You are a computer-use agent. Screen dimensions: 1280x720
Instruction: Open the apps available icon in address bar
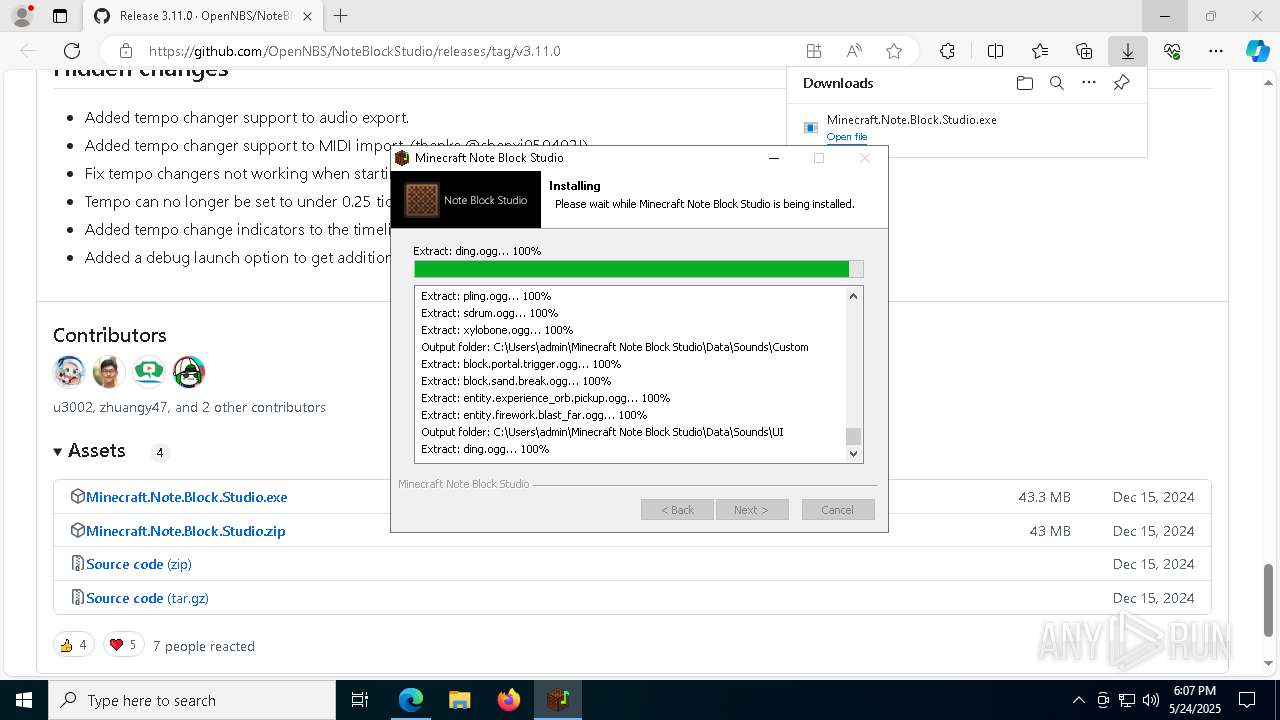pyautogui.click(x=814, y=51)
